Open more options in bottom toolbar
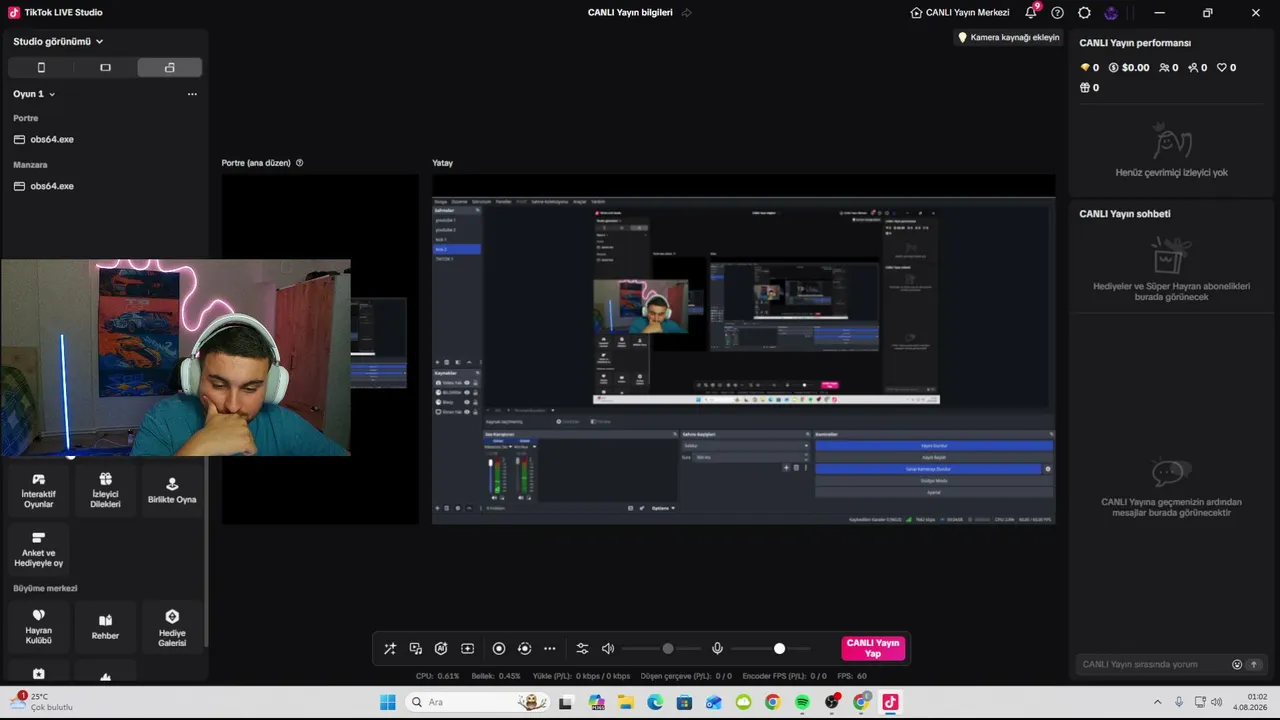Screen dimensions: 1280x720 click(x=549, y=649)
